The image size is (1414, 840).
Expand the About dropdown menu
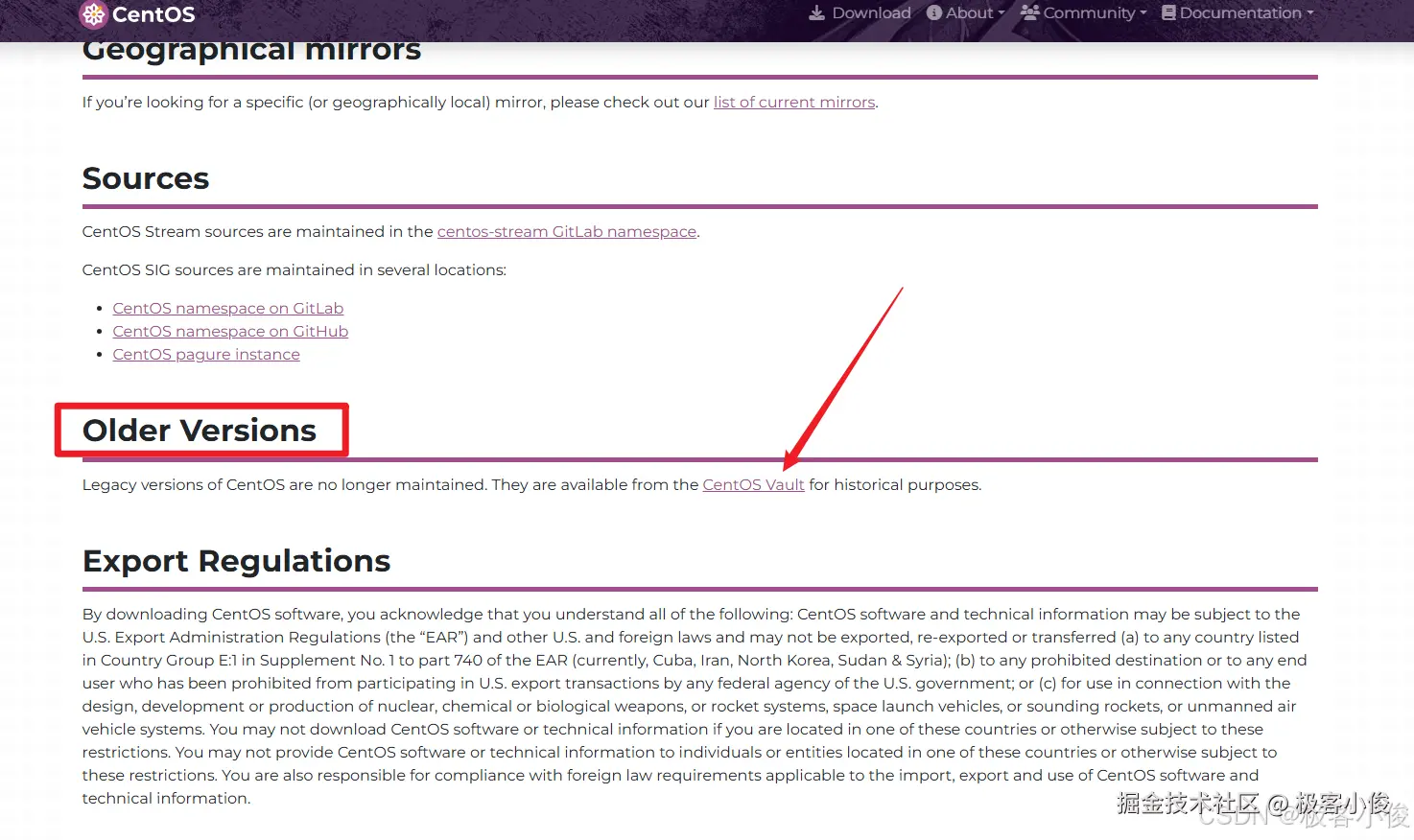pos(965,12)
